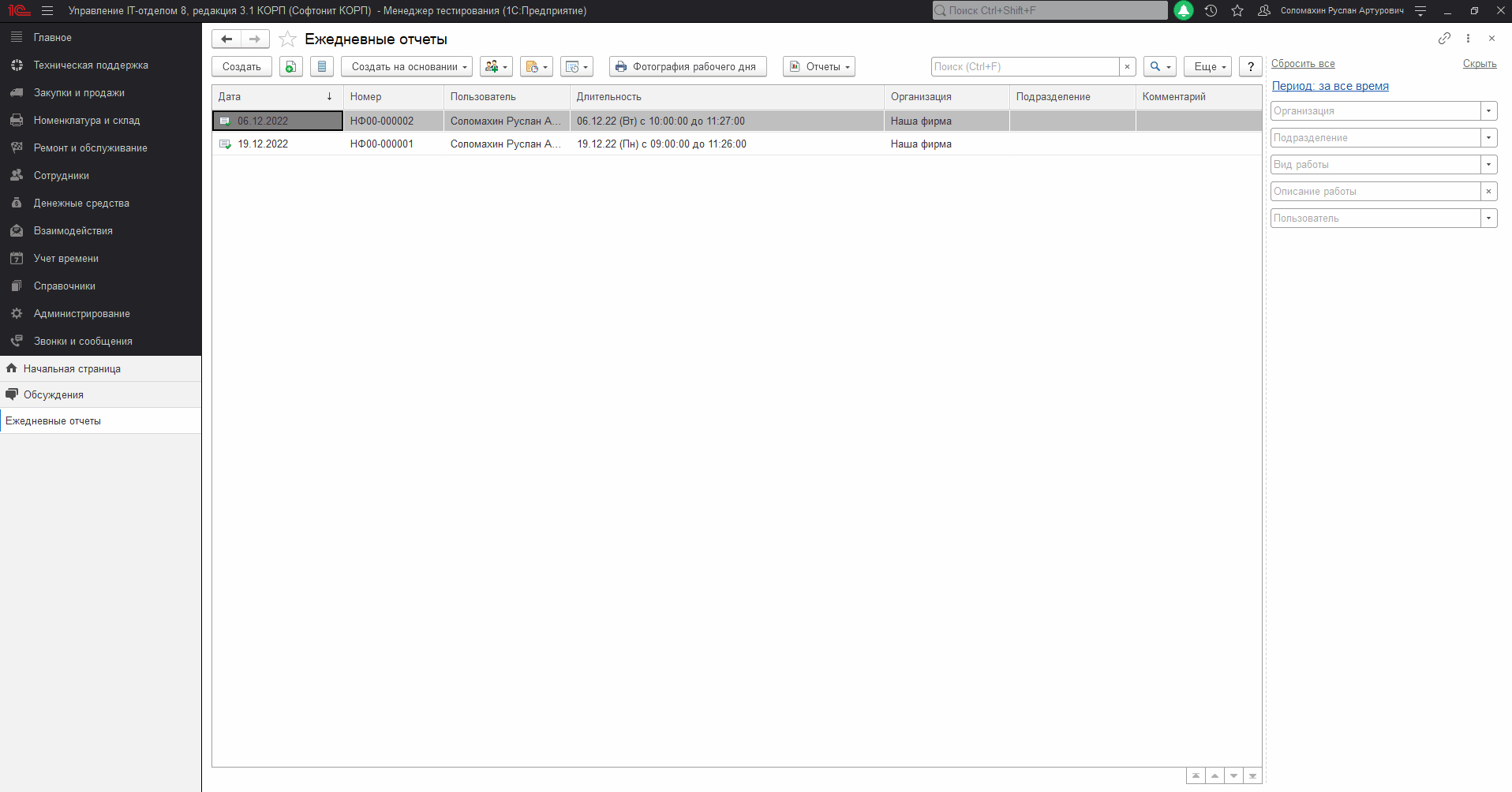Viewport: 1512px width, 792px height.
Task: Go to Учет времени in sidebar
Action: coord(66,259)
